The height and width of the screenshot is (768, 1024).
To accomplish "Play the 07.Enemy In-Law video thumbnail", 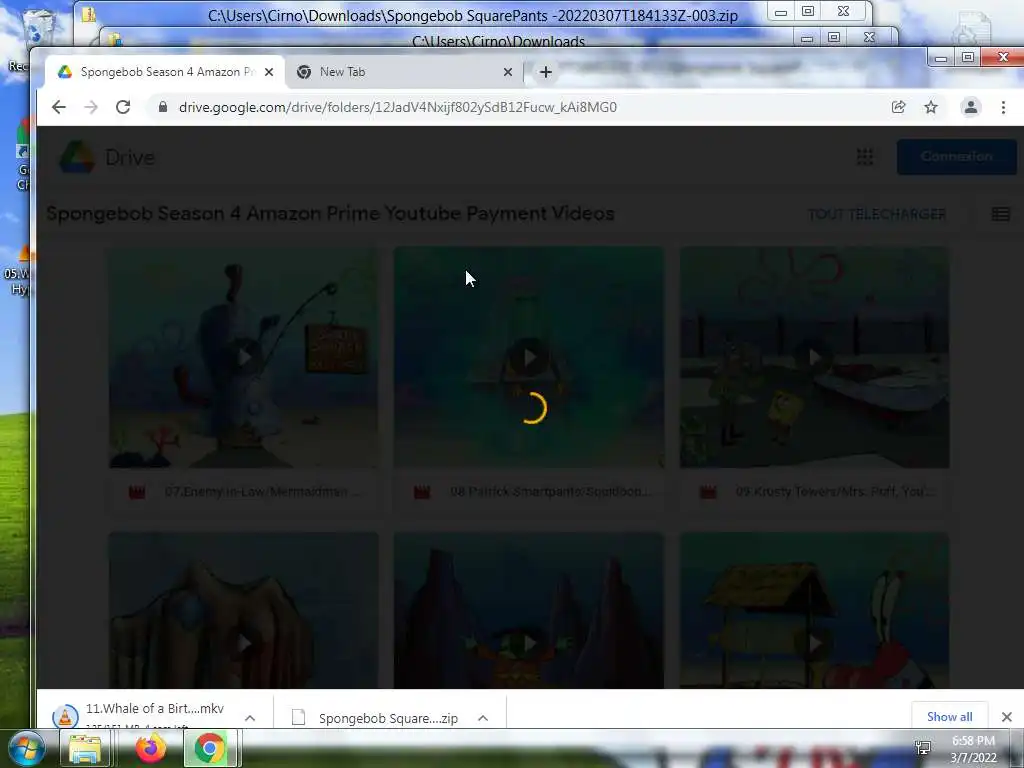I will coord(243,357).
